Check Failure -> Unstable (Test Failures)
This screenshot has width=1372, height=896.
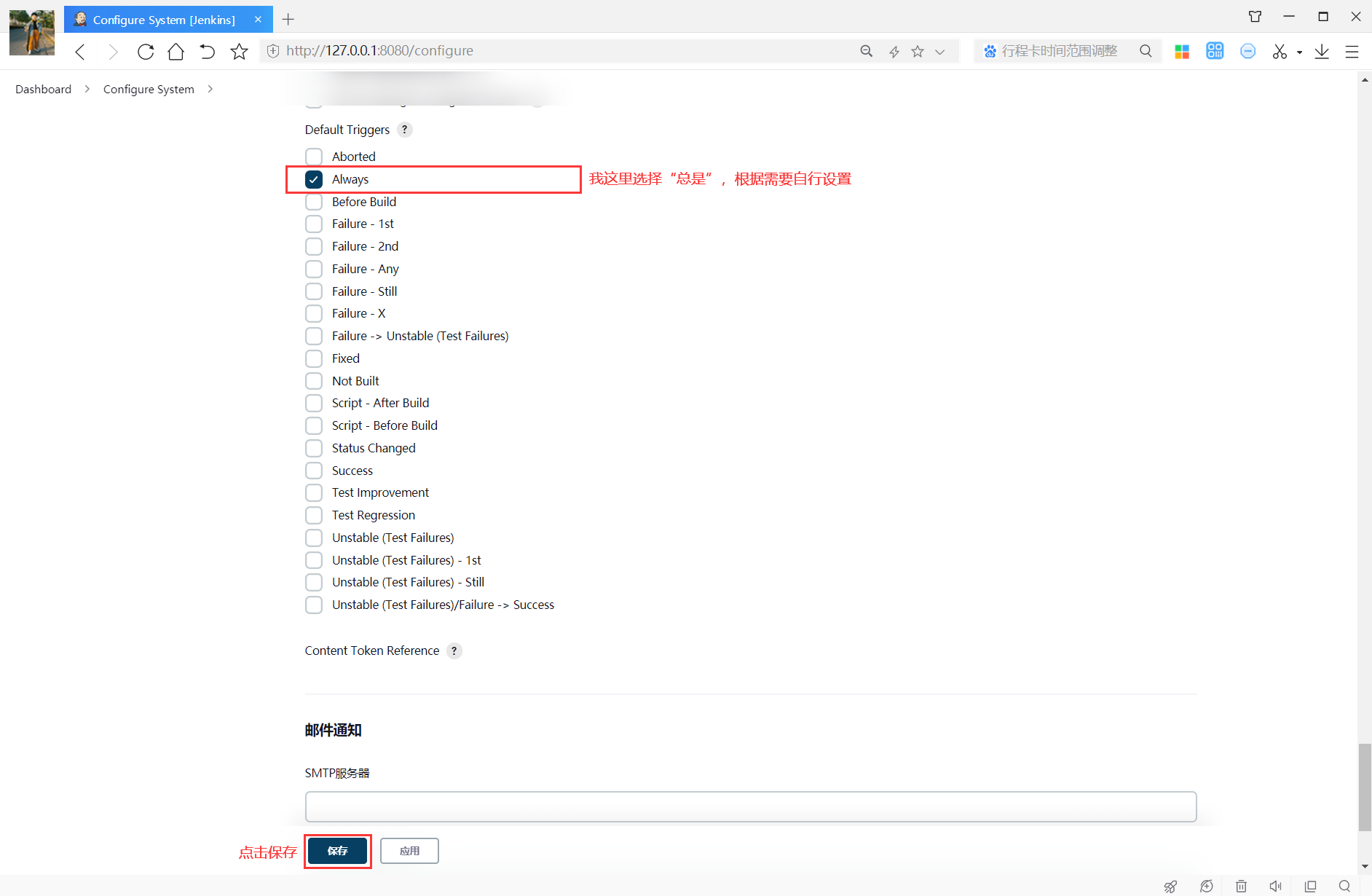coord(314,336)
